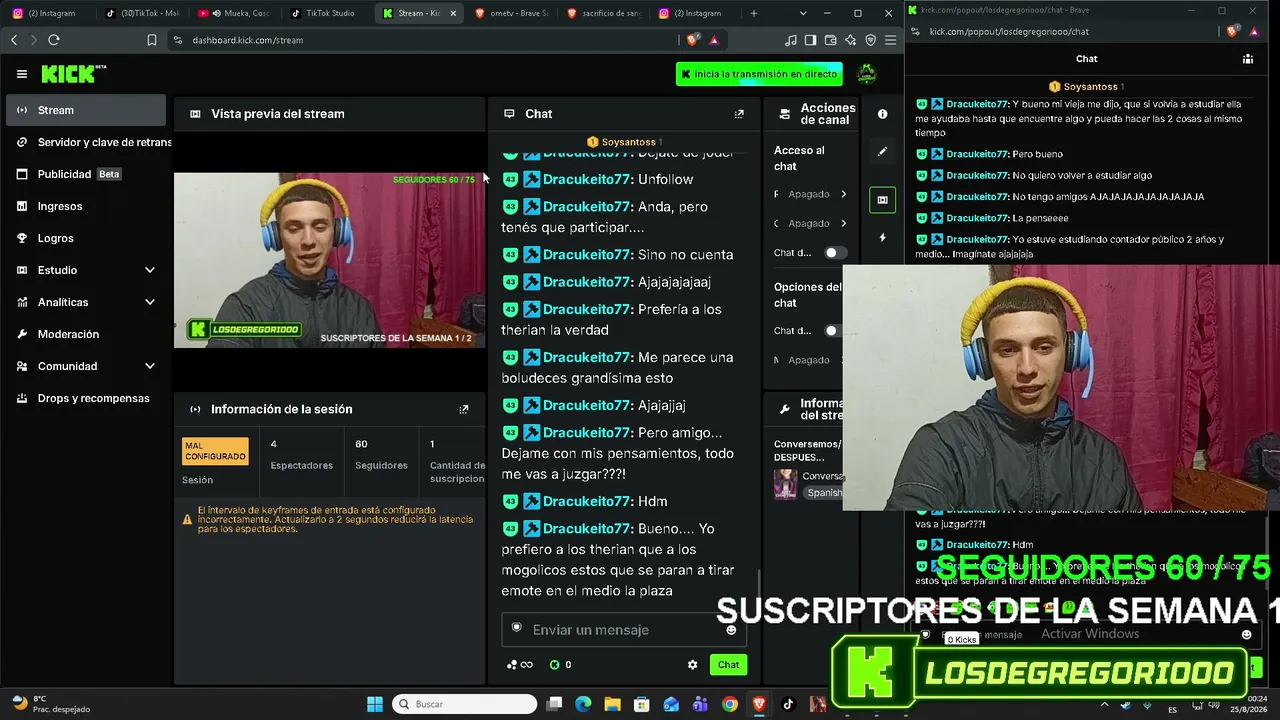Viewport: 1280px width, 720px height.
Task: Click the dashboard address bar URL
Action: pyautogui.click(x=248, y=40)
